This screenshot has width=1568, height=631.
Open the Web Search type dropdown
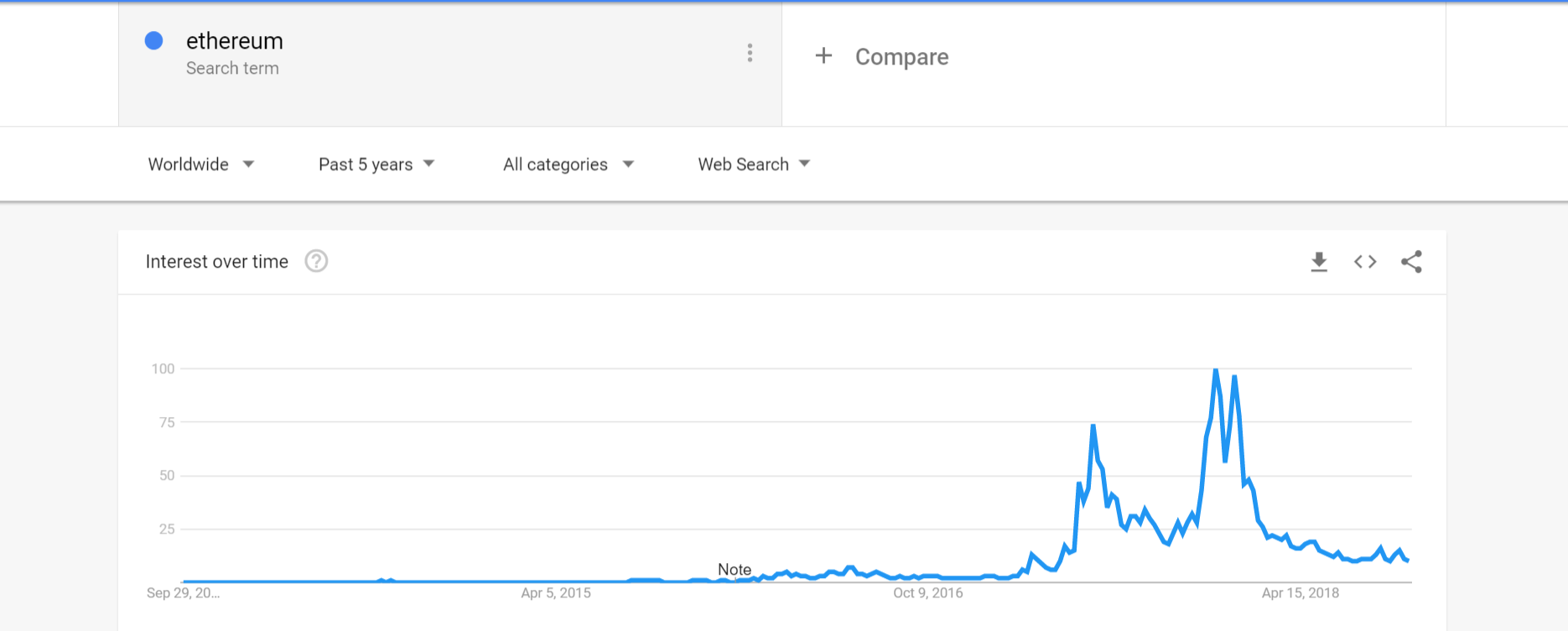(754, 164)
